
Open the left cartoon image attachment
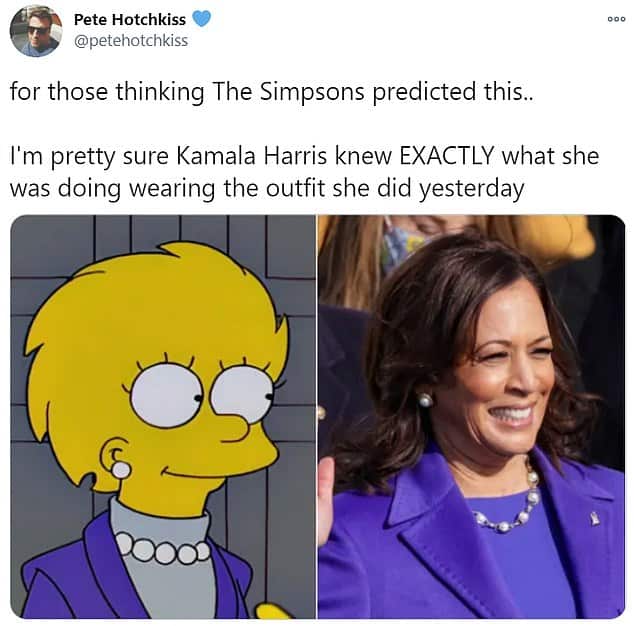(163, 417)
